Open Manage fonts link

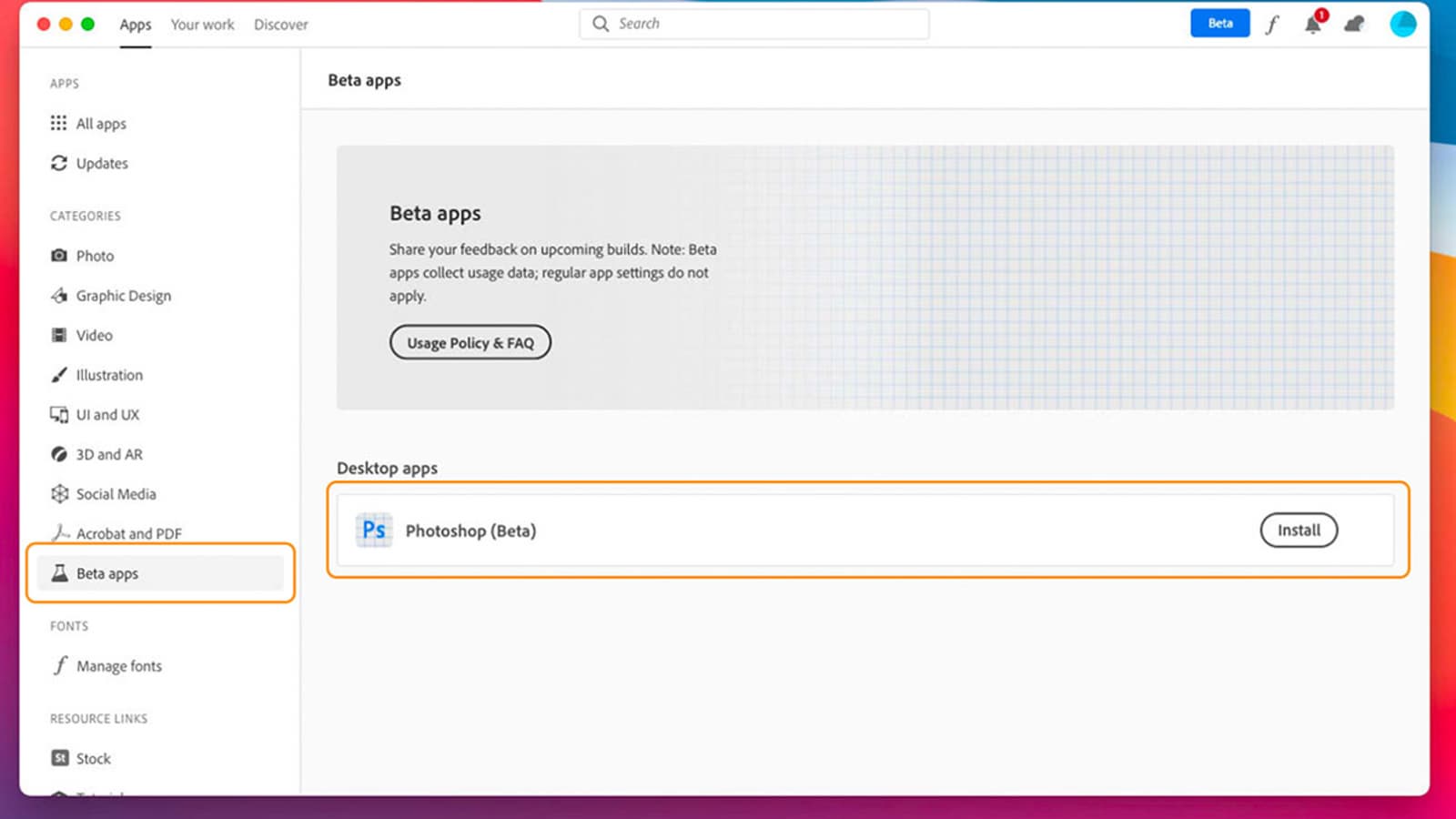119,666
